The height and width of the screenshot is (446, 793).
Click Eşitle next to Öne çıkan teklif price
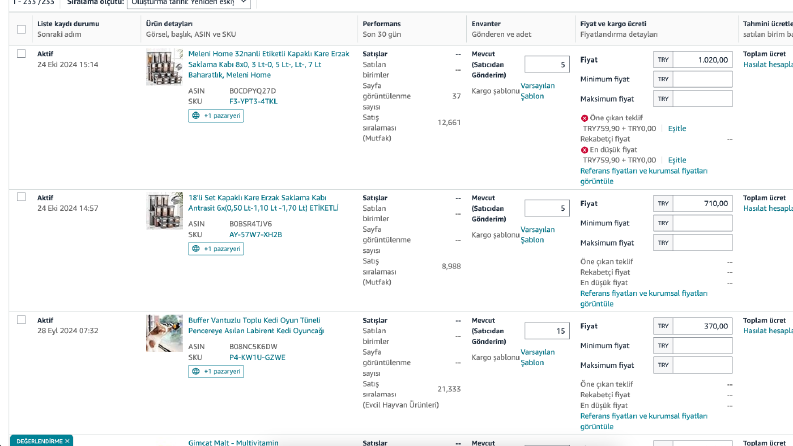tap(677, 128)
